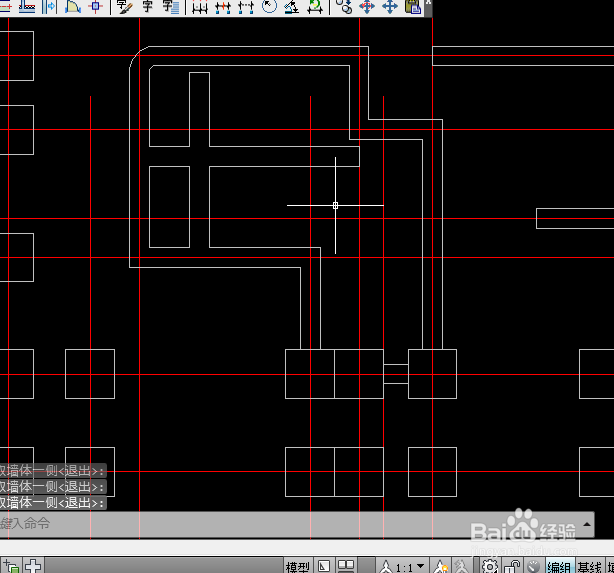Select the blue four-arrow pan/move tool
This screenshot has height=573, width=614.
pyautogui.click(x=390, y=6)
